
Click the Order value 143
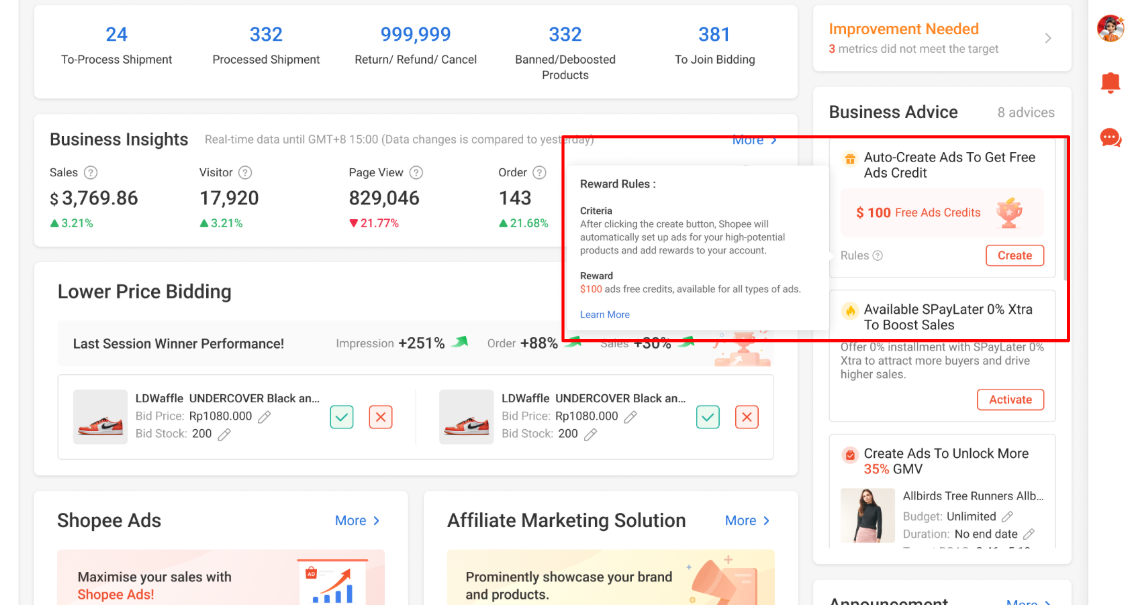point(515,199)
